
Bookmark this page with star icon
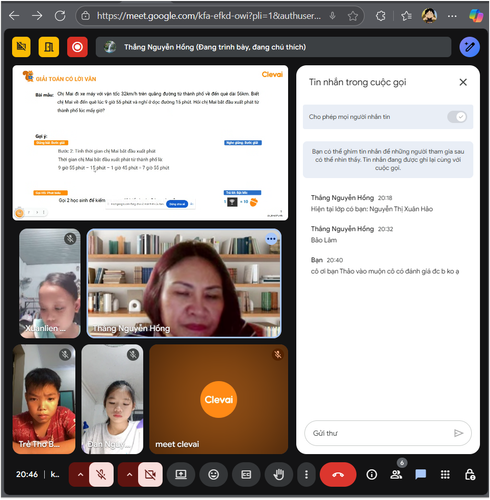352,16
